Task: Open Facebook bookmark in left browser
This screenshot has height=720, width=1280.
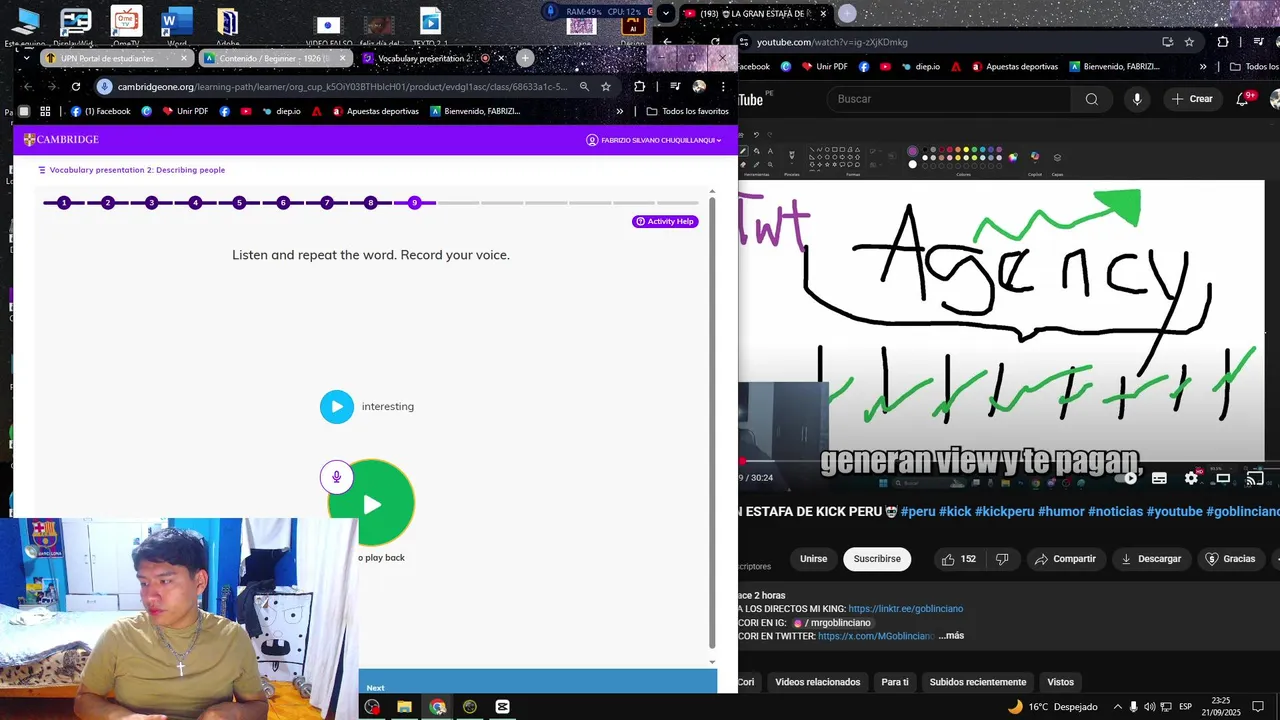Action: pyautogui.click(x=101, y=111)
